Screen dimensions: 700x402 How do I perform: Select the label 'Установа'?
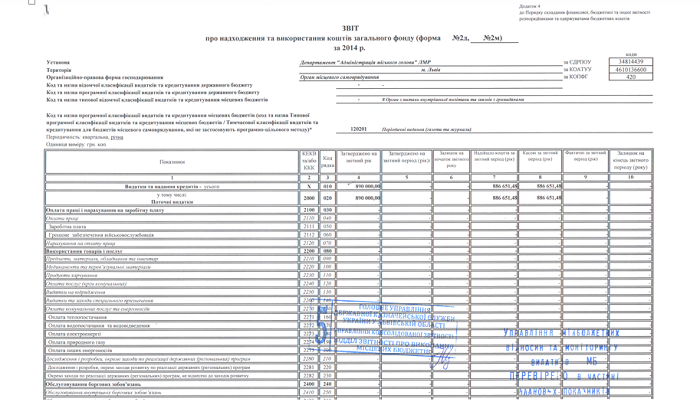pyautogui.click(x=58, y=62)
